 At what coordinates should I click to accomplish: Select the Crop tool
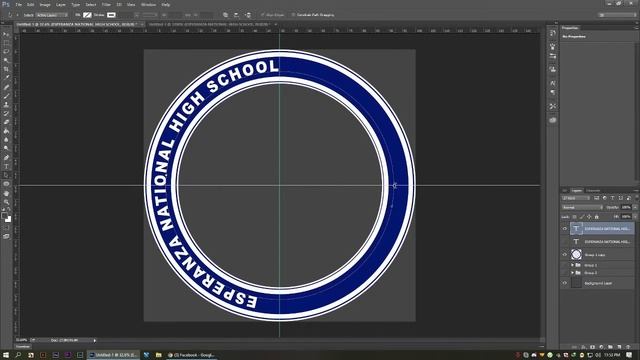click(x=6, y=69)
